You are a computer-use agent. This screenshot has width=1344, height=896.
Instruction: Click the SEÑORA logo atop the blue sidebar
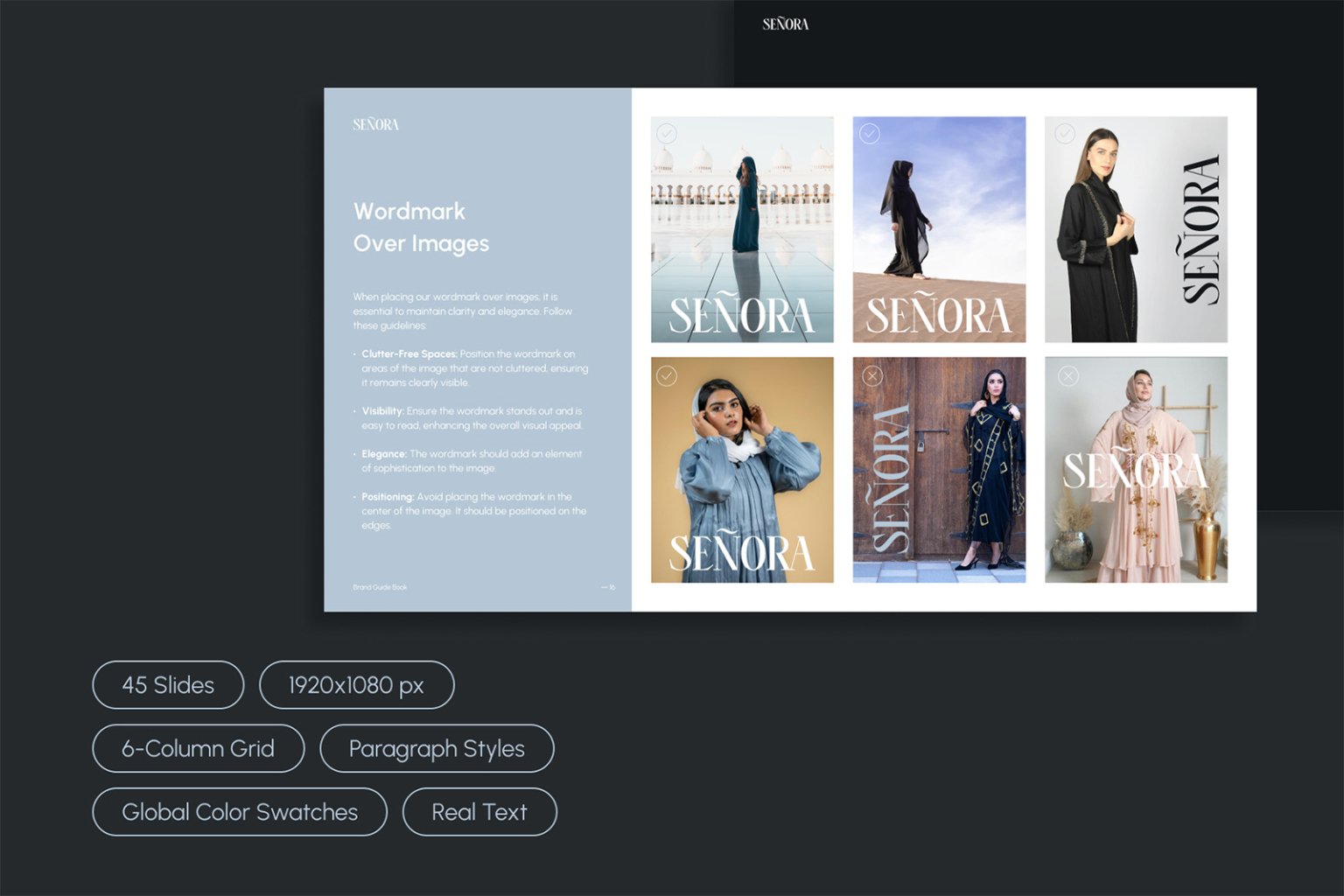coord(374,123)
